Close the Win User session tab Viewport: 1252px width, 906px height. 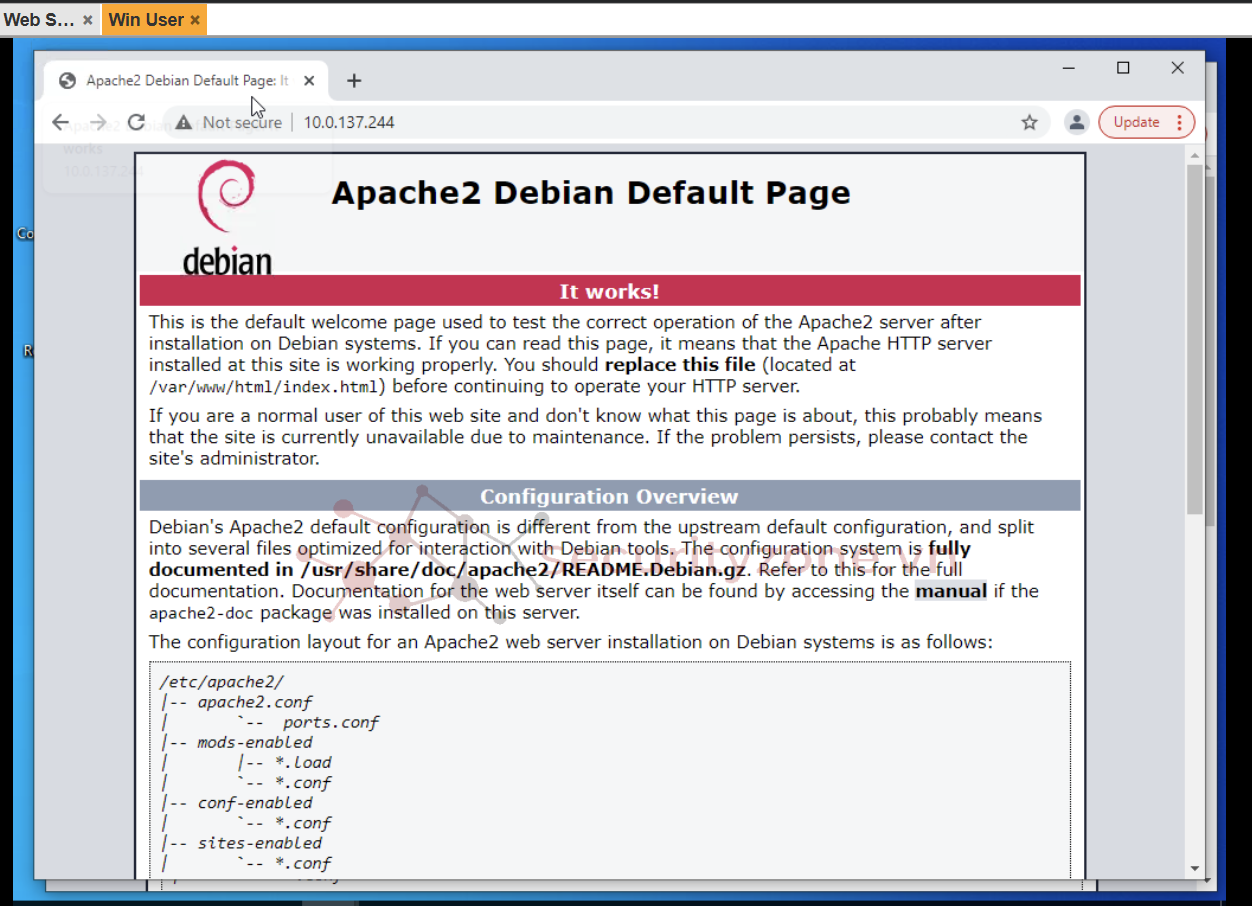point(195,20)
